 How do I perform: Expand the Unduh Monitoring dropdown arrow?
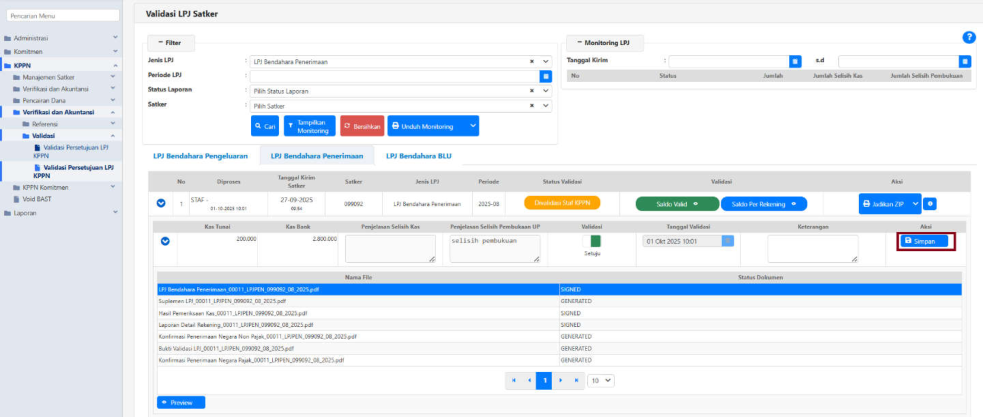(472, 126)
